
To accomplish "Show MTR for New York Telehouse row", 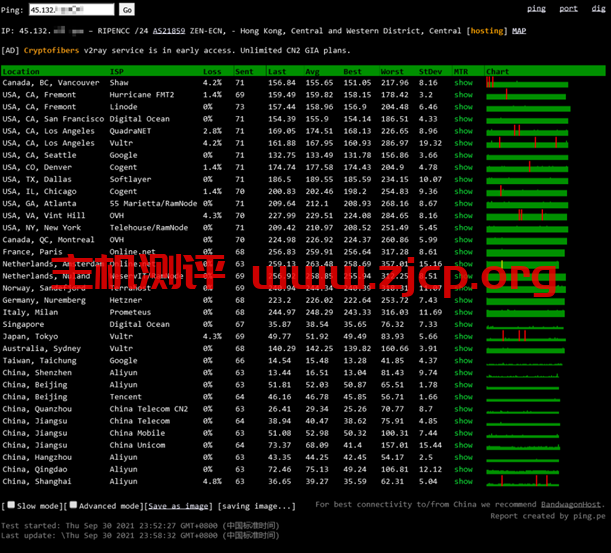I will click(463, 228).
